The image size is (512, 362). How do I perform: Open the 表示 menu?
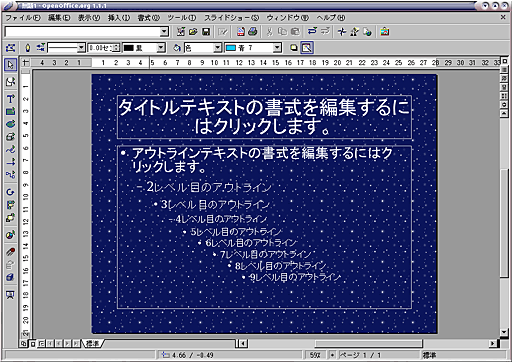click(x=89, y=18)
